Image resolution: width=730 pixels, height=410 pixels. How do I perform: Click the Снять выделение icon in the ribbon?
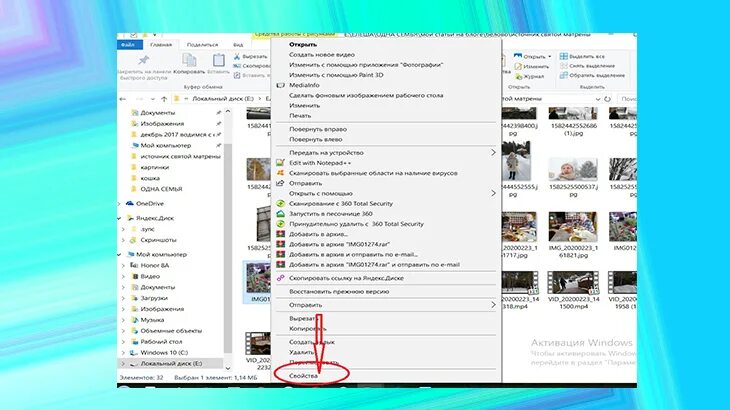(x=564, y=66)
